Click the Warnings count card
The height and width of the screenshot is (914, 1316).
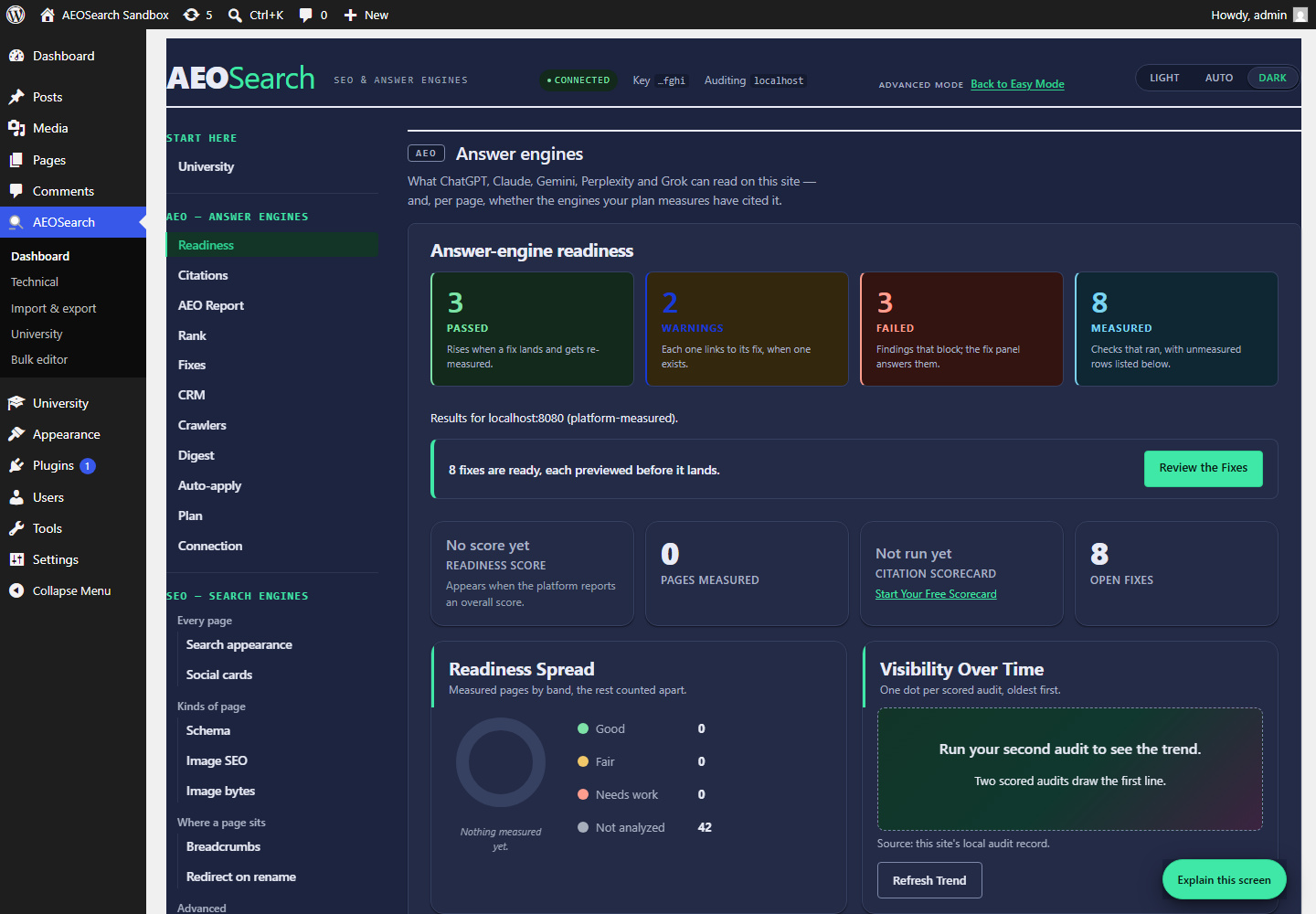748,329
